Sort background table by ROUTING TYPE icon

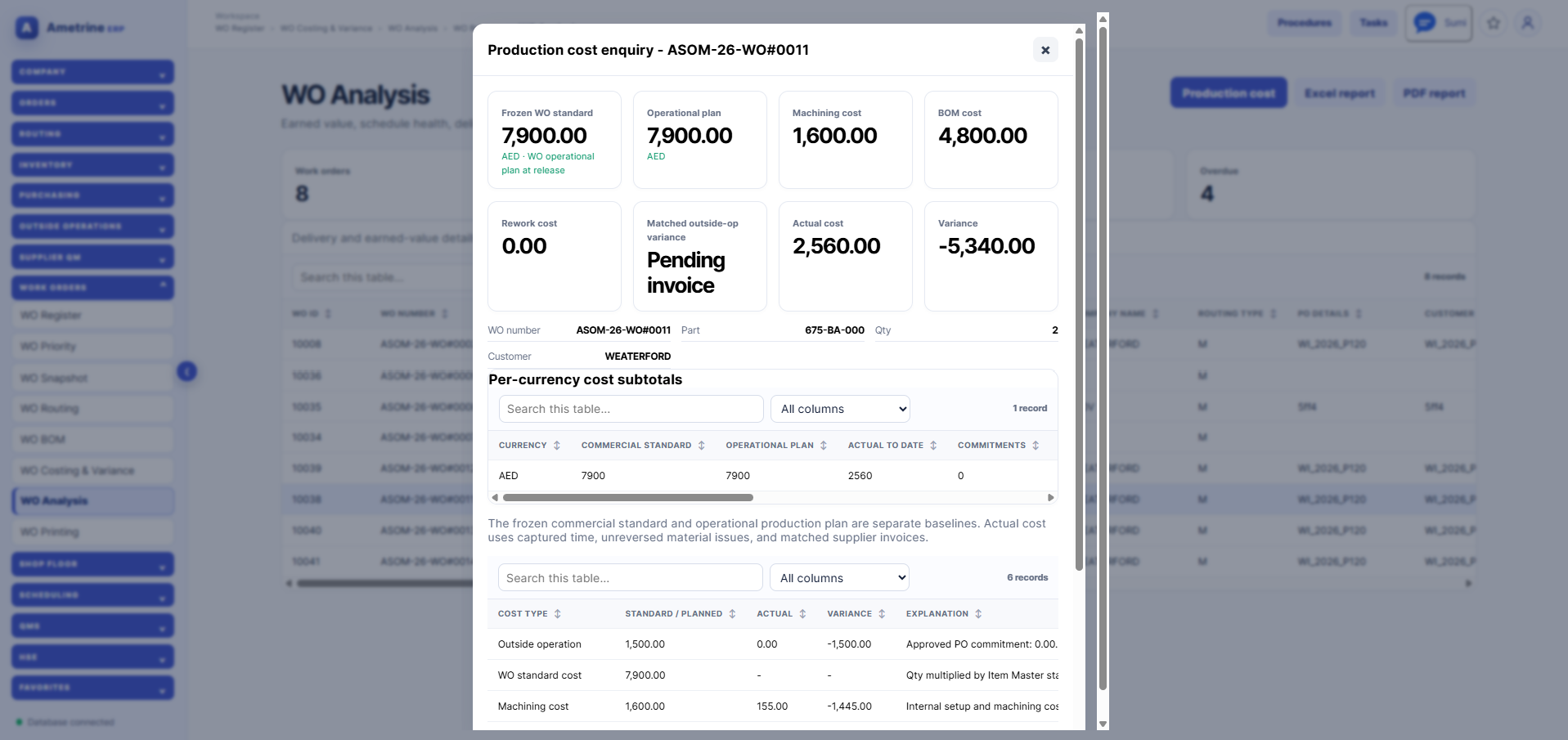pos(1274,314)
